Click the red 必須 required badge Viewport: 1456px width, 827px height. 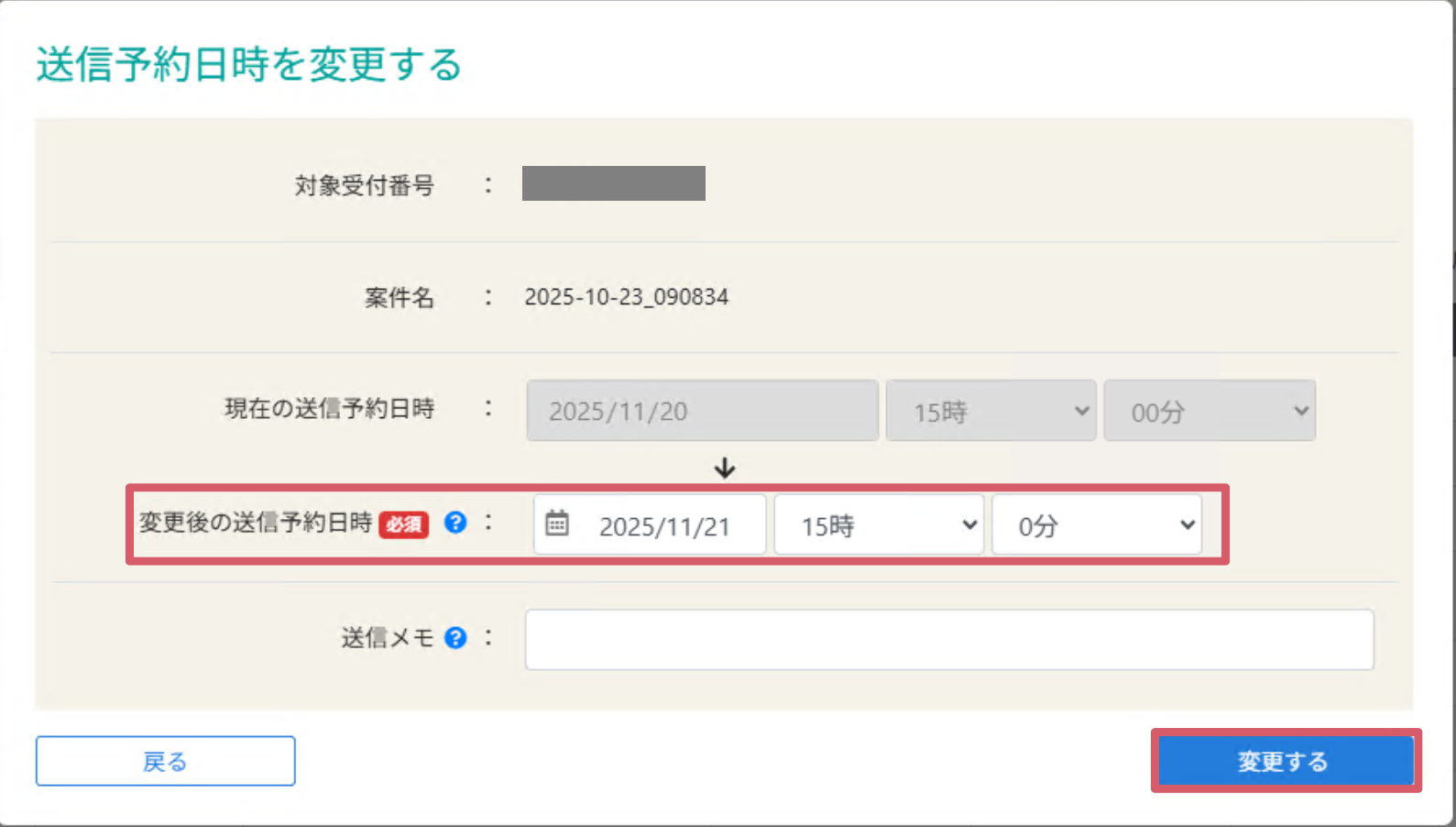pyautogui.click(x=403, y=525)
